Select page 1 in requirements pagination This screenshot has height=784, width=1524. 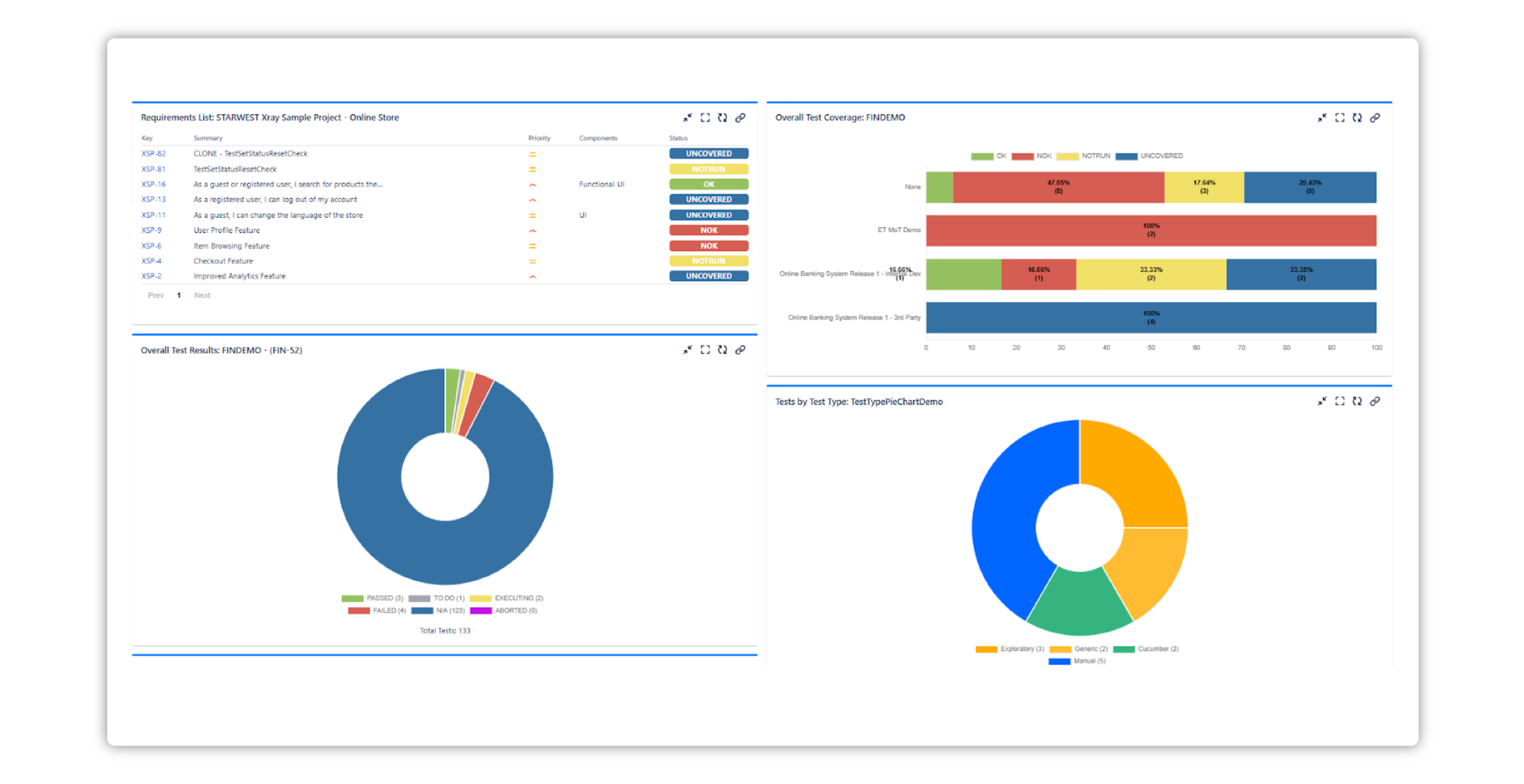[179, 295]
